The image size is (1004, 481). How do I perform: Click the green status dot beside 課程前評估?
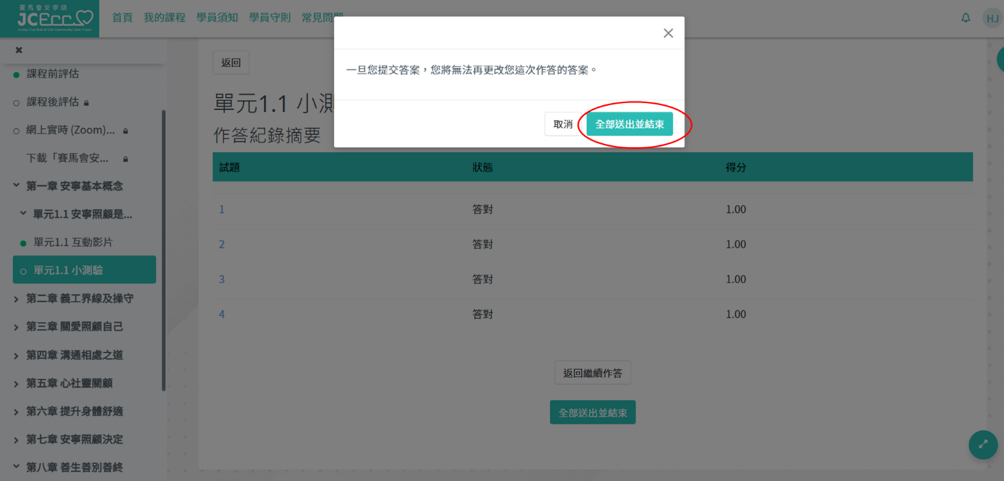tap(16, 75)
